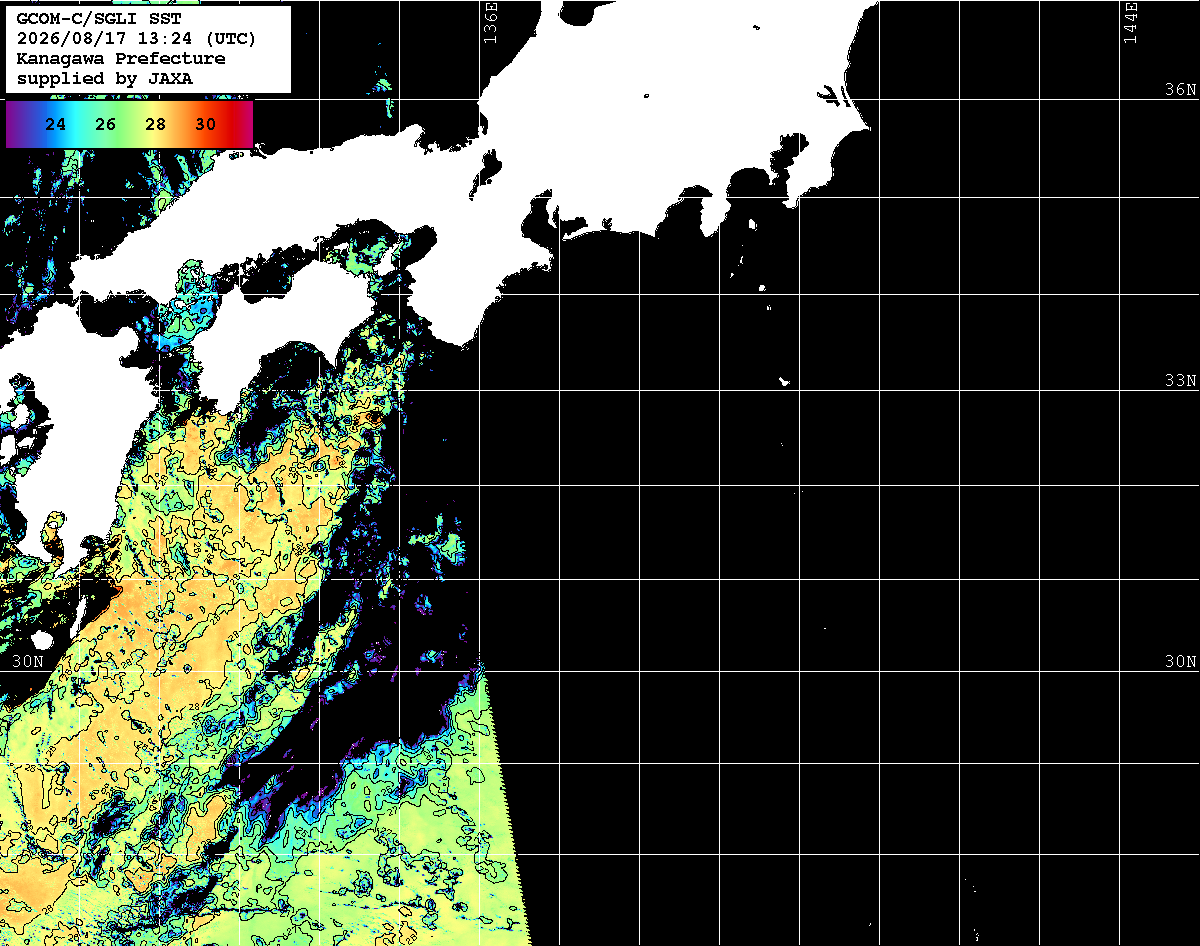
Task: Click the right-side 30N latitude label
Action: pyautogui.click(x=1180, y=661)
